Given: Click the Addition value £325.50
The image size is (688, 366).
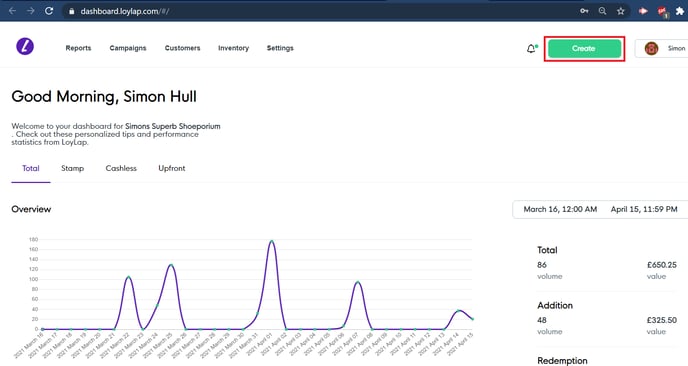Looking at the screenshot, I should click(x=662, y=320).
